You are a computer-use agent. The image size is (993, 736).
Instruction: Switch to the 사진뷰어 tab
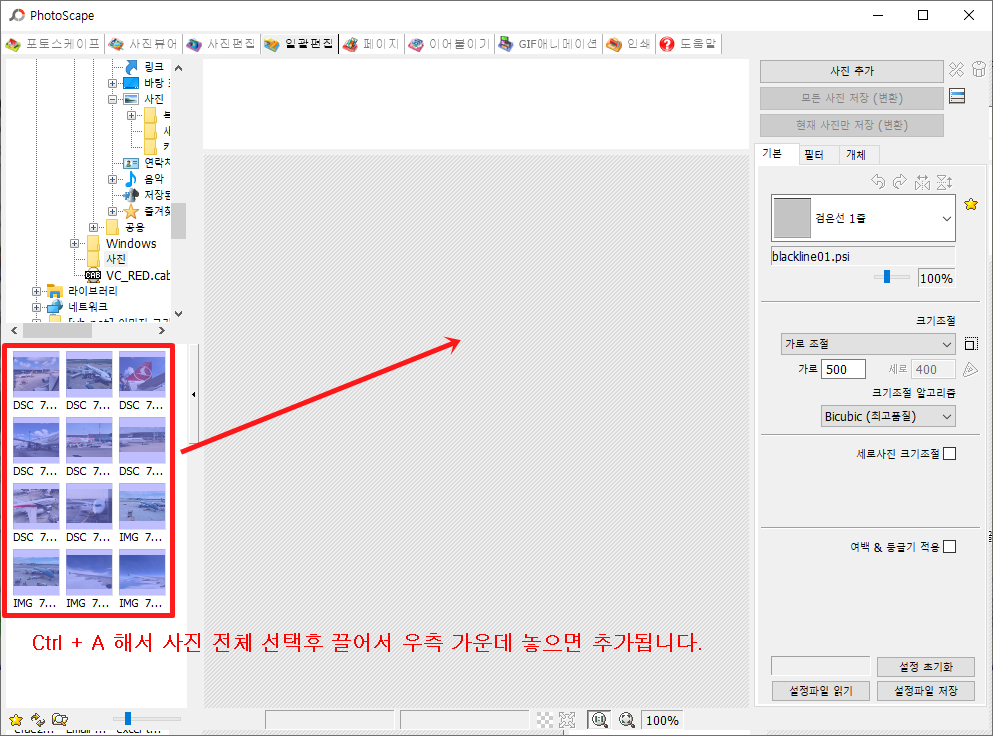point(143,44)
